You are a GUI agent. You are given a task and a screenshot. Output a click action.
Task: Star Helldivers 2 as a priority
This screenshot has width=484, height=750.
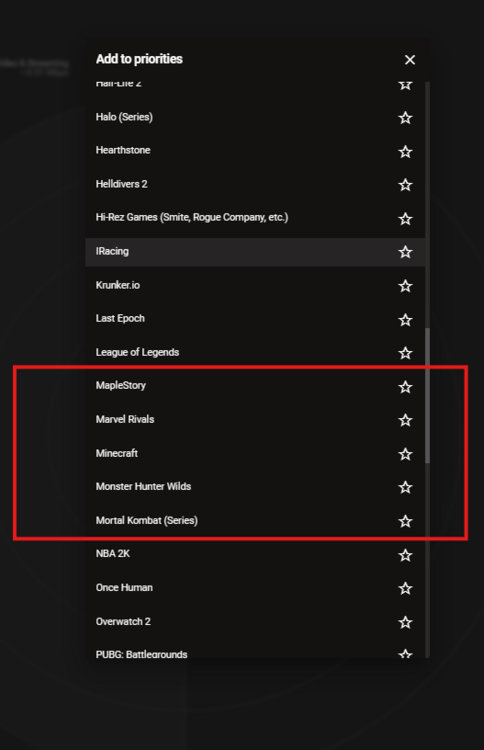click(405, 185)
